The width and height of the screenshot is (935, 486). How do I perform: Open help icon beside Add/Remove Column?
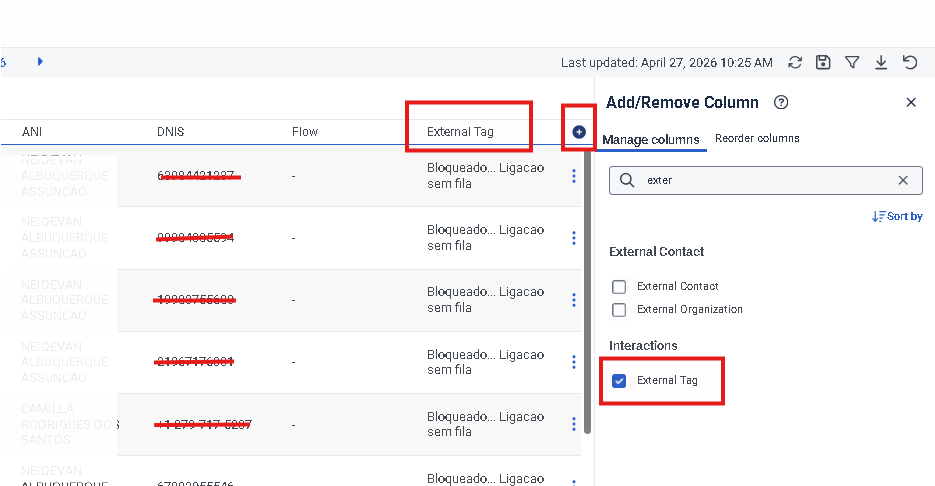[x=782, y=102]
